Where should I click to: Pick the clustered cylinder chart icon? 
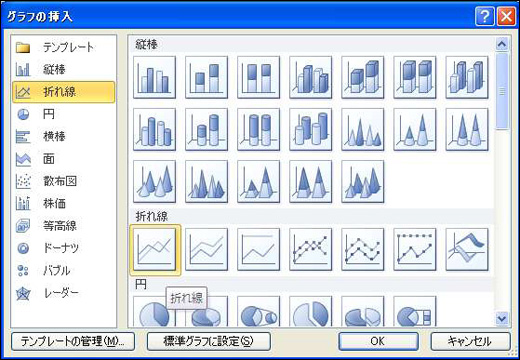[154, 129]
